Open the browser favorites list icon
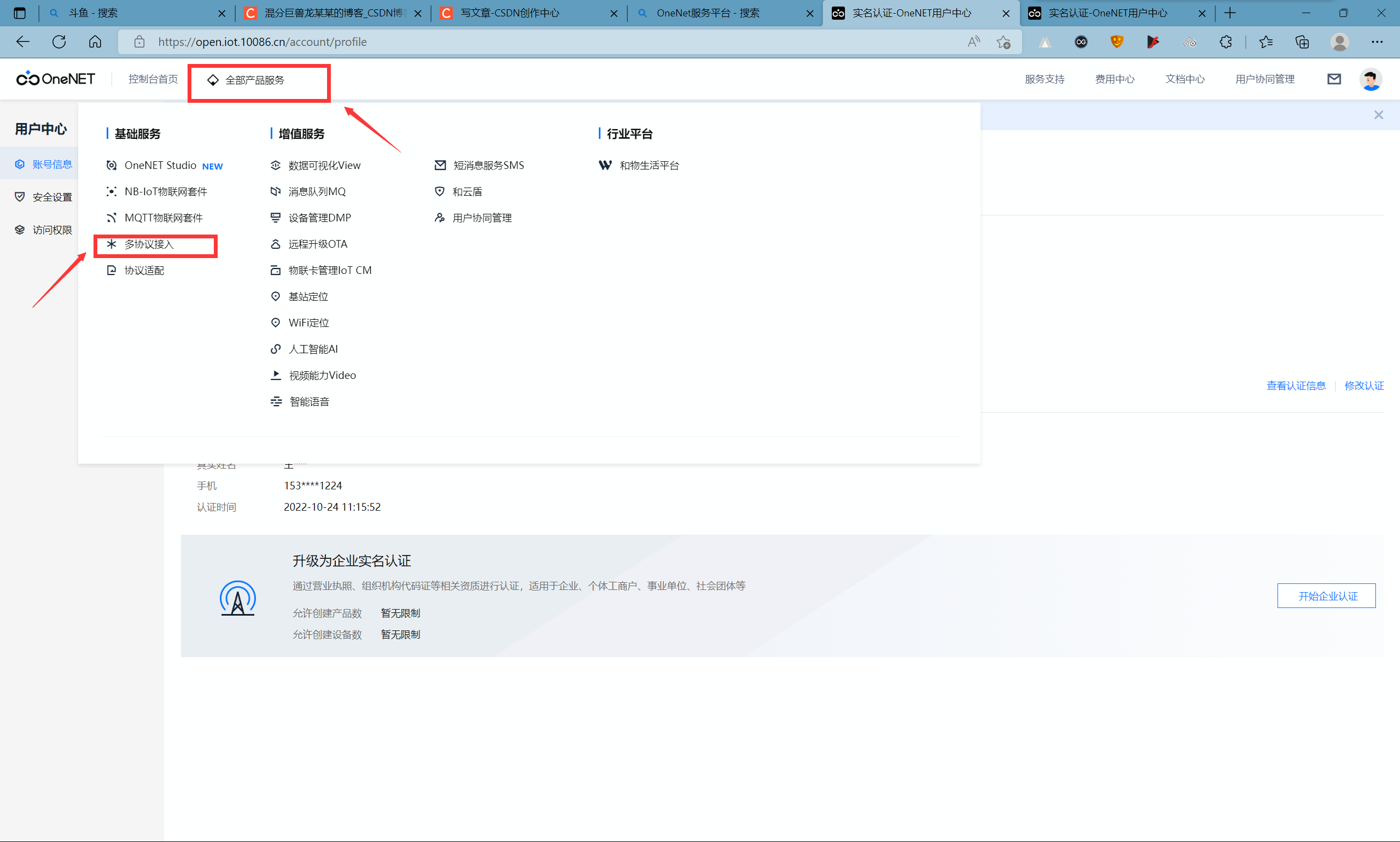Viewport: 1400px width, 842px height. (x=1265, y=42)
